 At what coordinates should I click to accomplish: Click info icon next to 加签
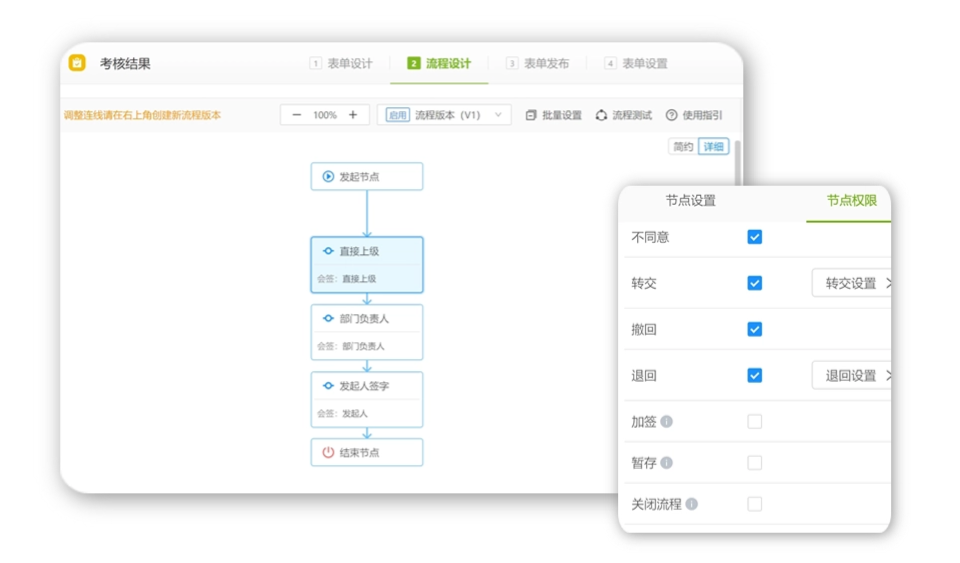coord(667,422)
